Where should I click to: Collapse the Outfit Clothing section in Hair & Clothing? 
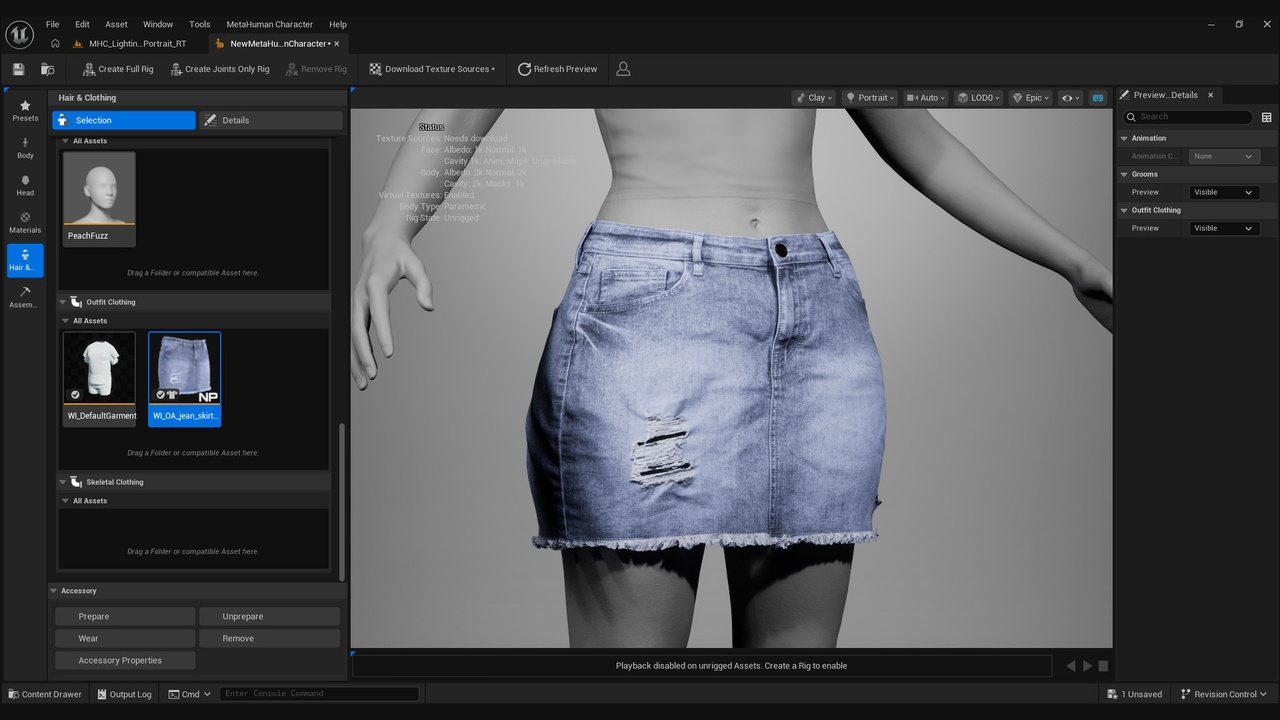(63, 302)
